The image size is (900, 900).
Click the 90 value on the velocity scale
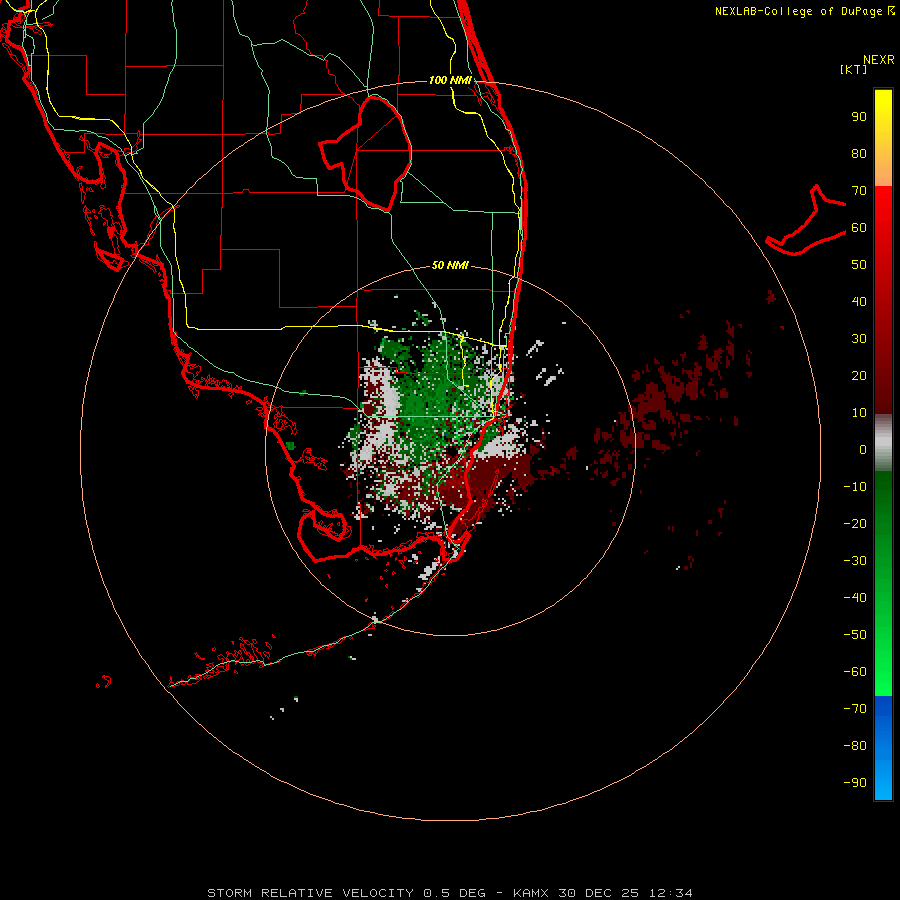click(859, 117)
